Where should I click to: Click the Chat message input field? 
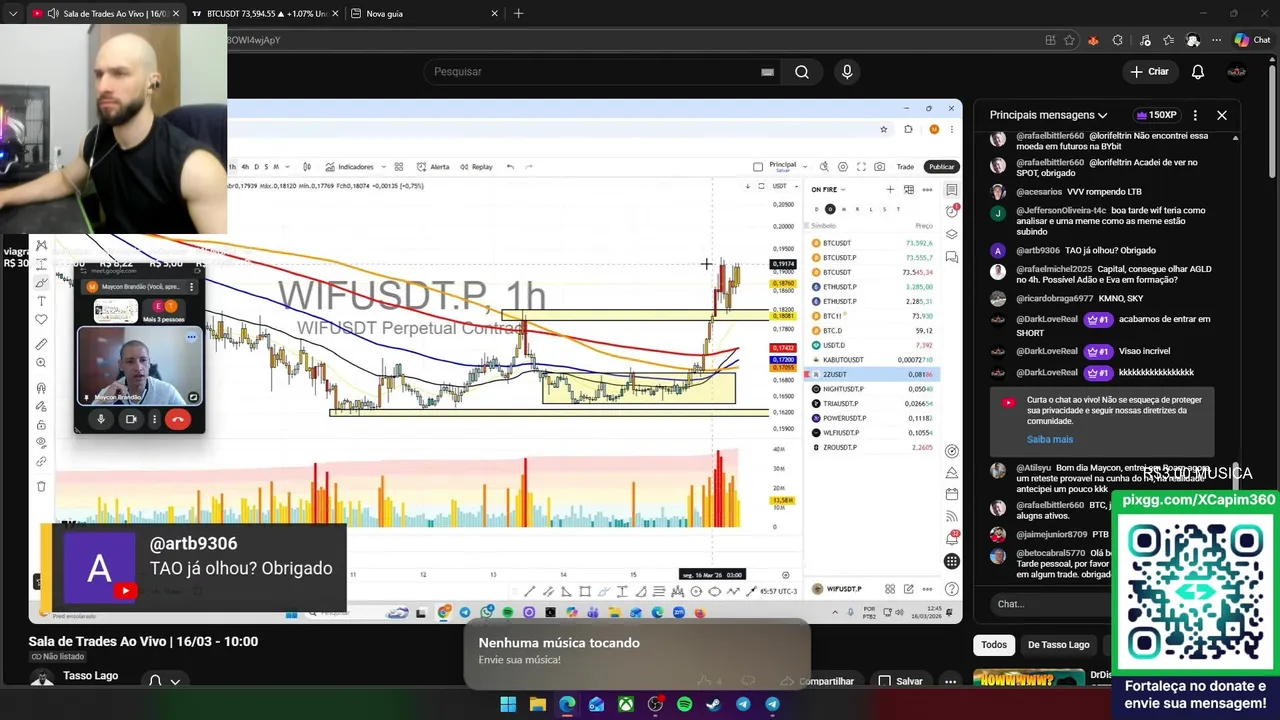pos(1050,604)
